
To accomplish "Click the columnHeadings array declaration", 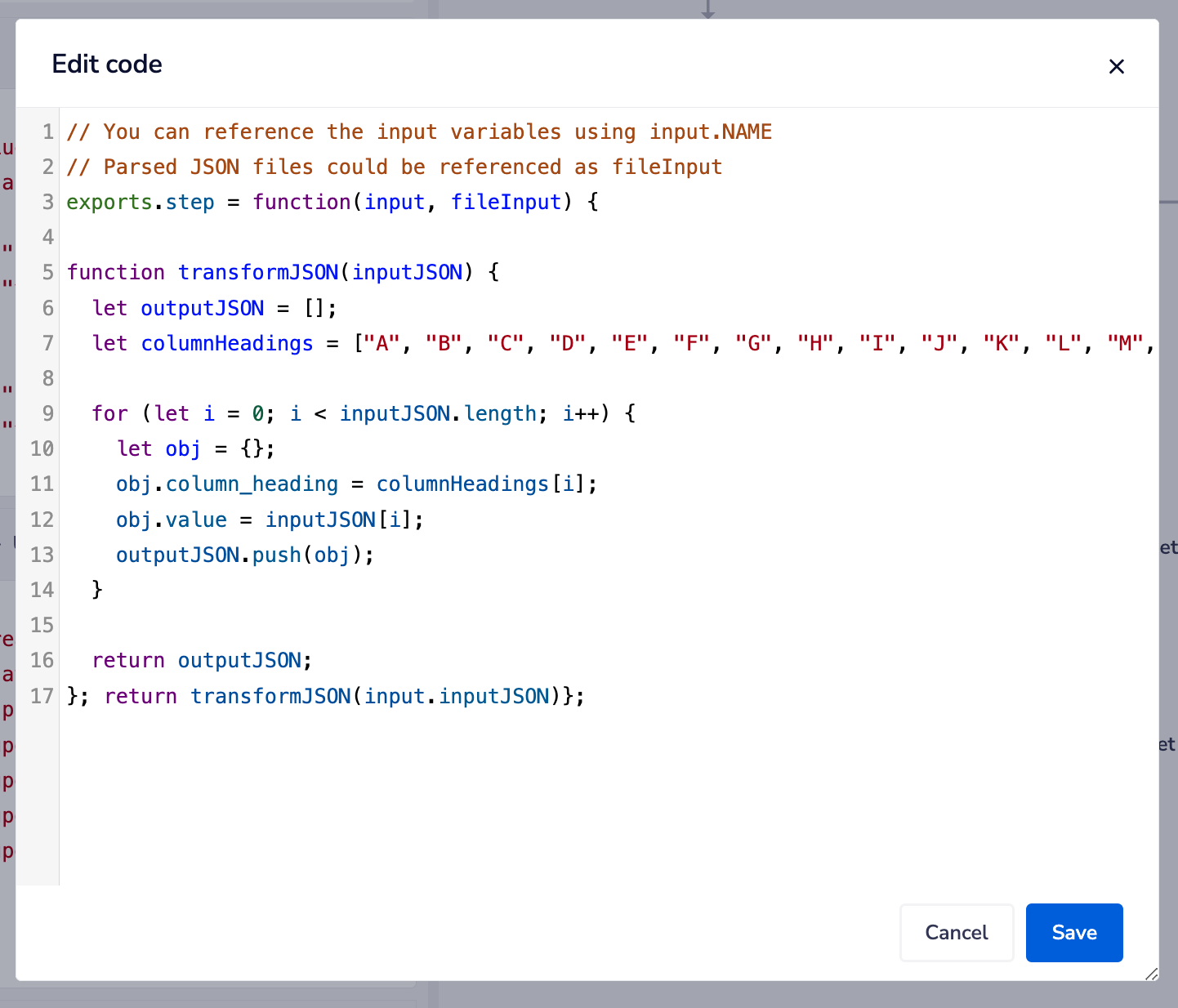I will point(227,343).
